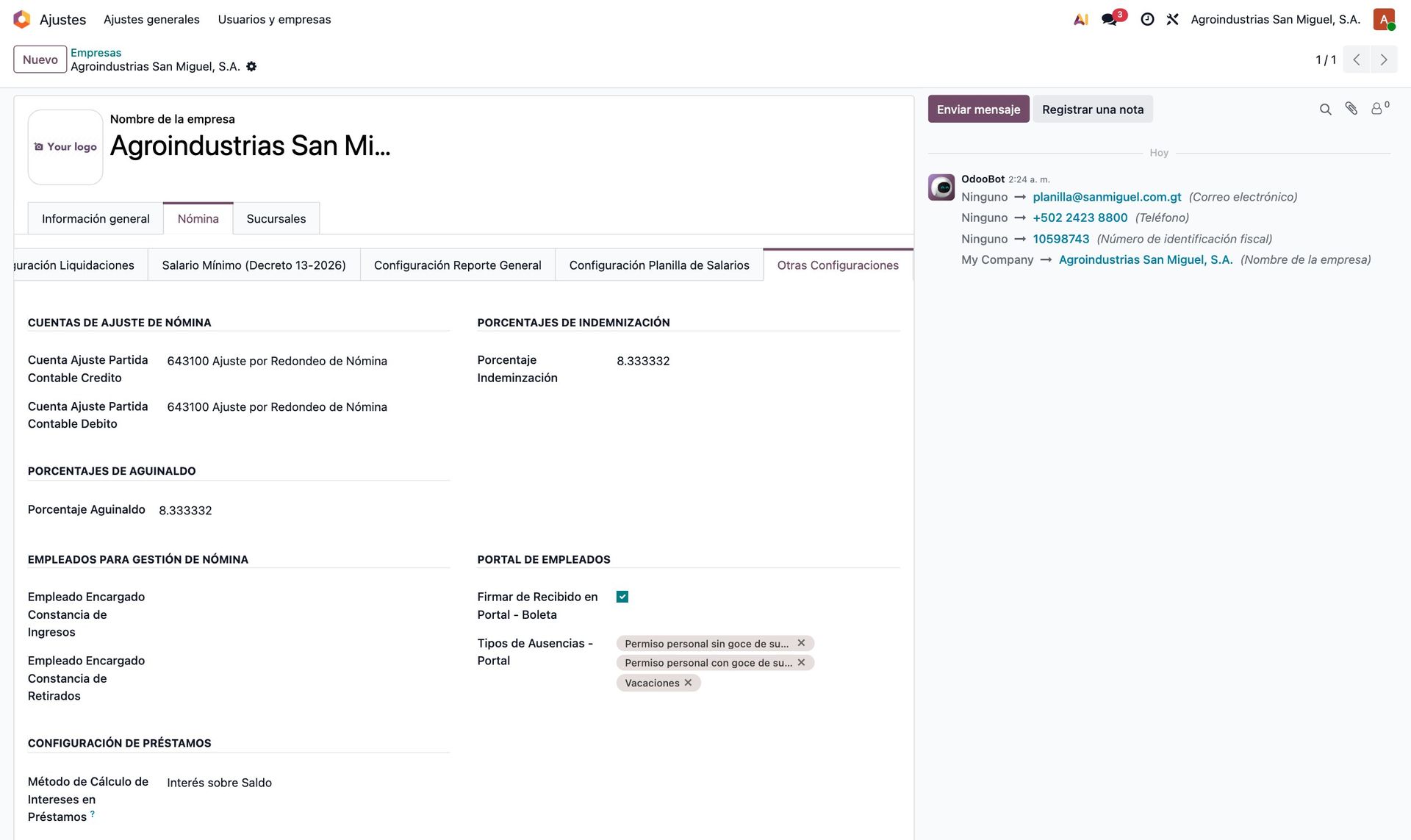Edit the company name field

pos(250,146)
